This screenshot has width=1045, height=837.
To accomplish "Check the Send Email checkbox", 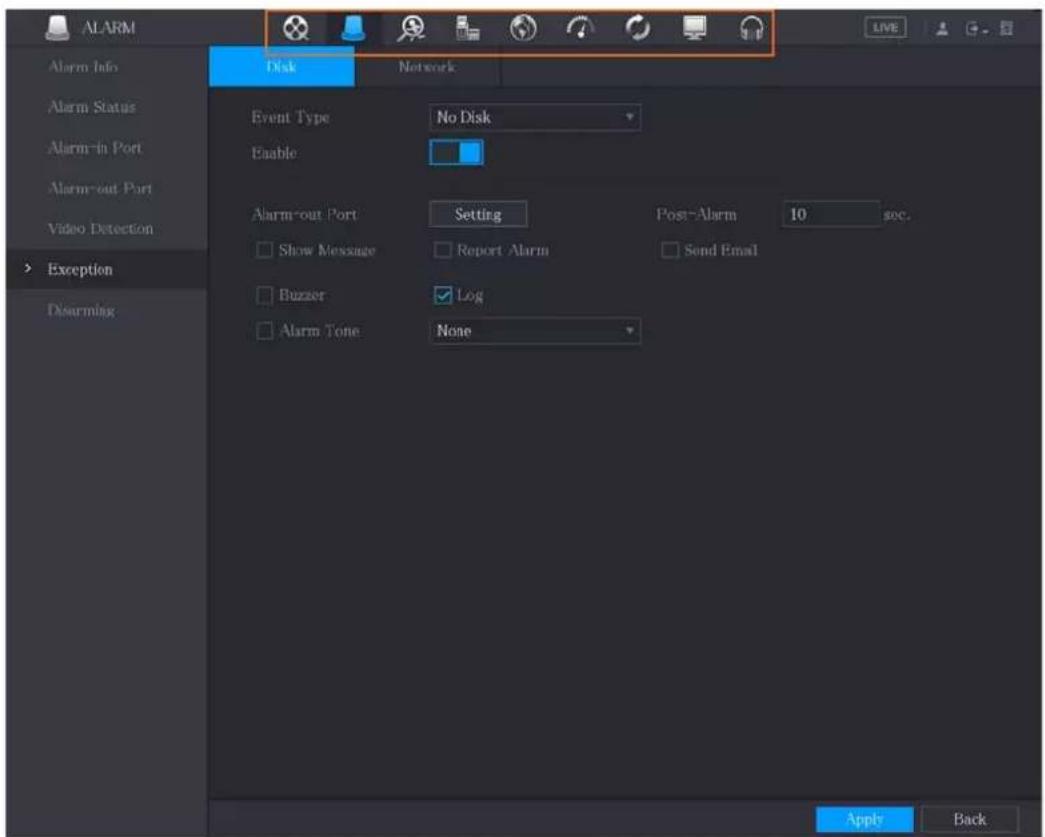I will coord(670,250).
